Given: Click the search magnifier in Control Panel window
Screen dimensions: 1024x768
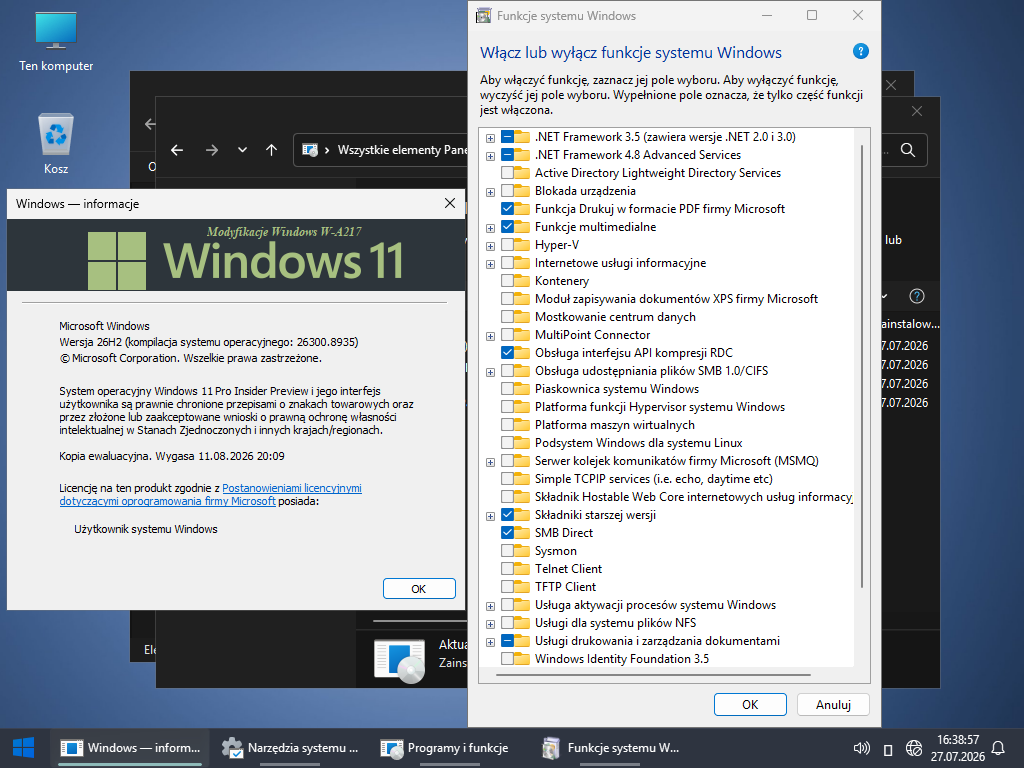Looking at the screenshot, I should [908, 150].
